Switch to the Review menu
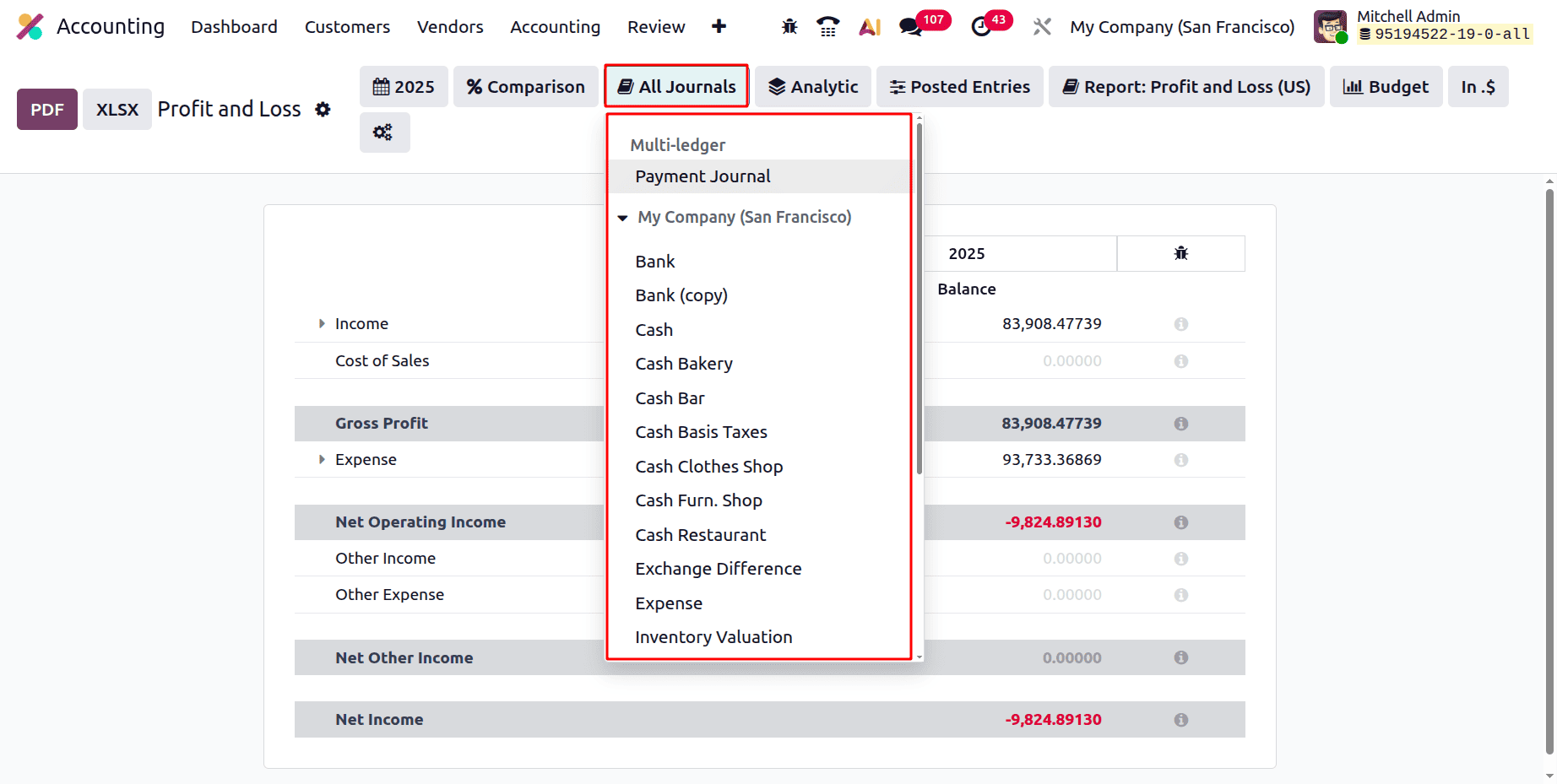 [x=656, y=26]
